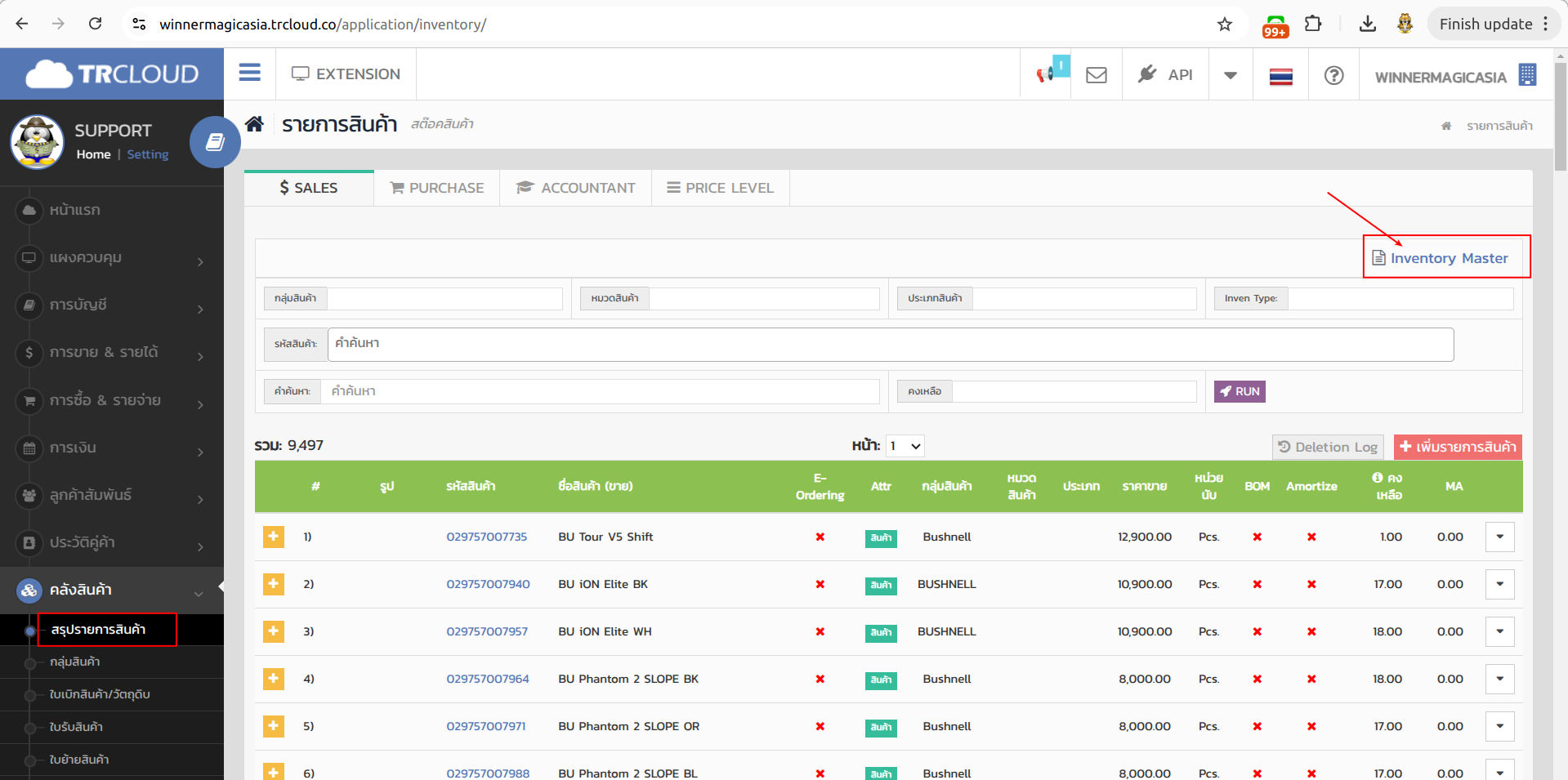This screenshot has width=1568, height=780.
Task: Click the API plug icon
Action: 1148,74
